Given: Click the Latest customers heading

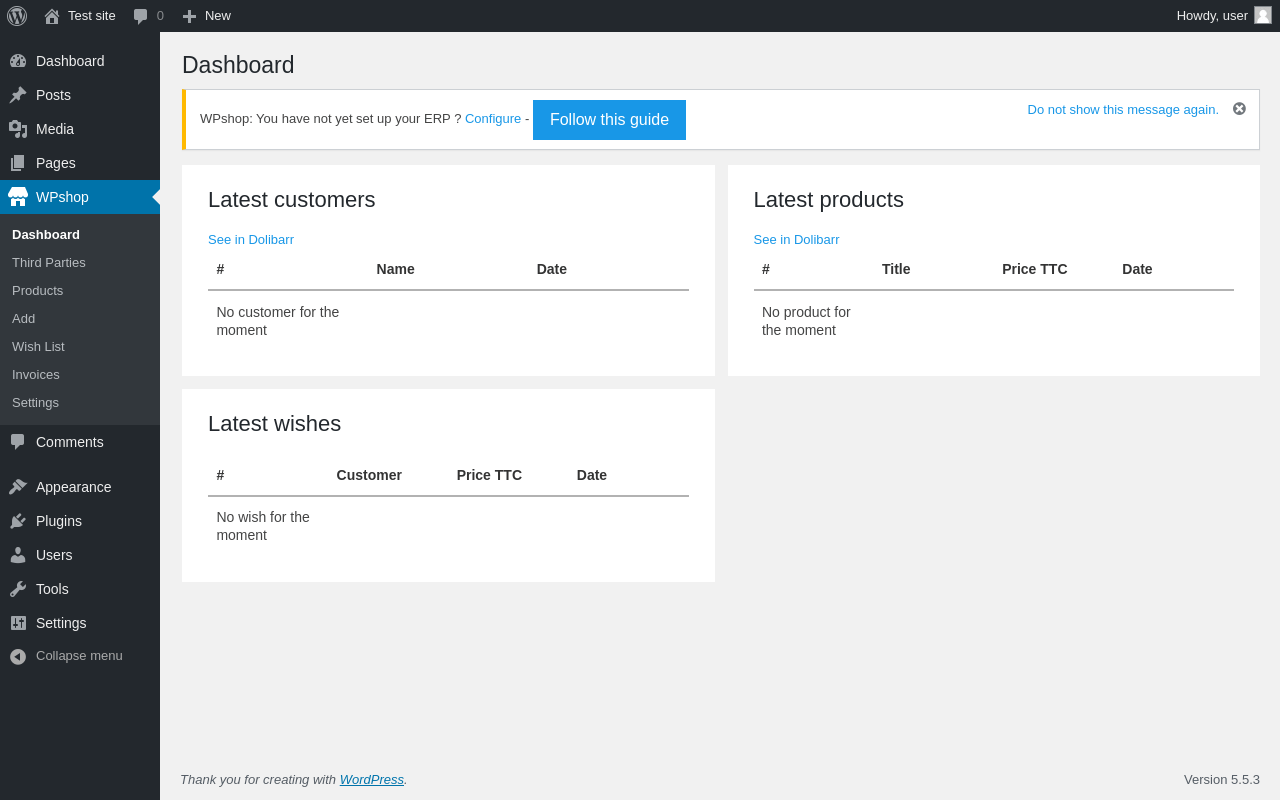Looking at the screenshot, I should [x=292, y=200].
